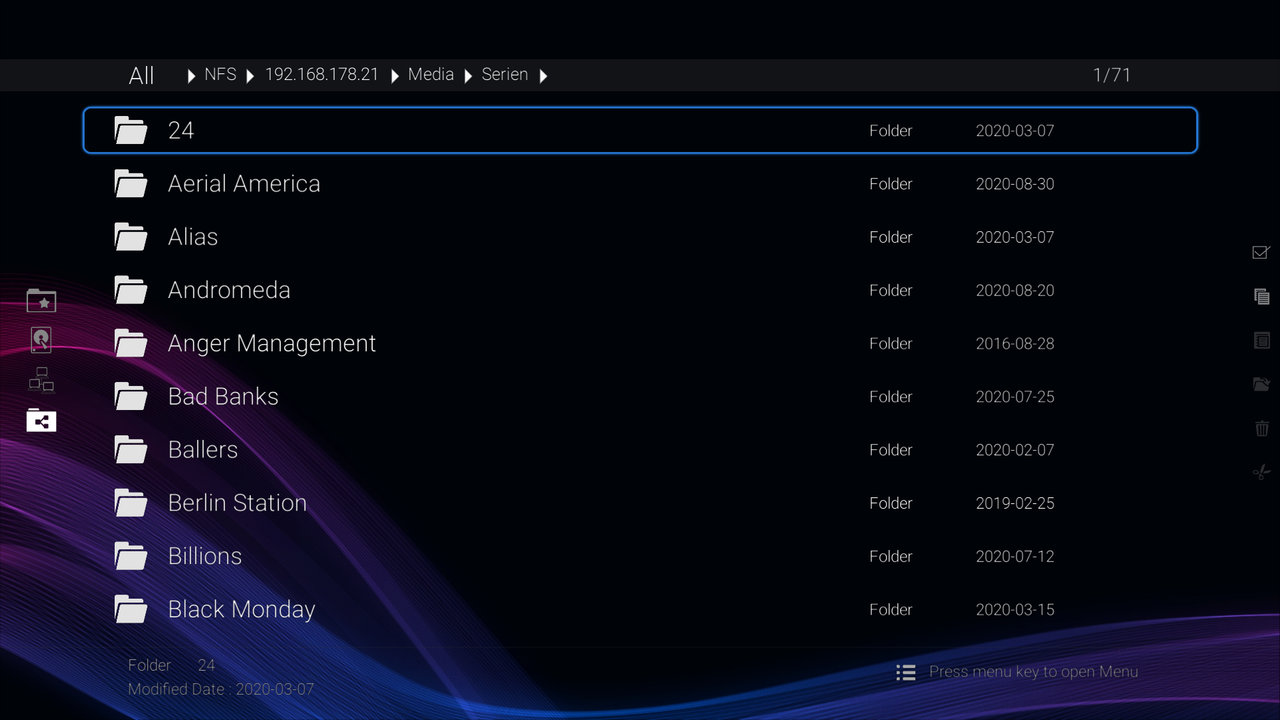Open the Berlin Station folder name
The image size is (1280, 720).
pos(237,502)
